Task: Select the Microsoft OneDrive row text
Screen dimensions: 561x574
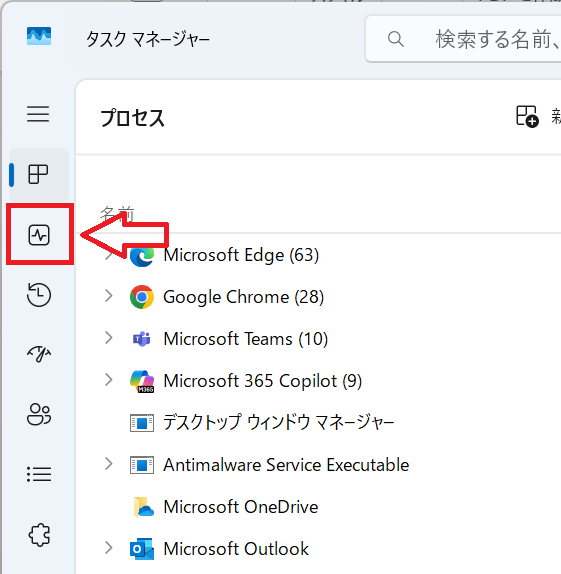Action: pyautogui.click(x=241, y=507)
